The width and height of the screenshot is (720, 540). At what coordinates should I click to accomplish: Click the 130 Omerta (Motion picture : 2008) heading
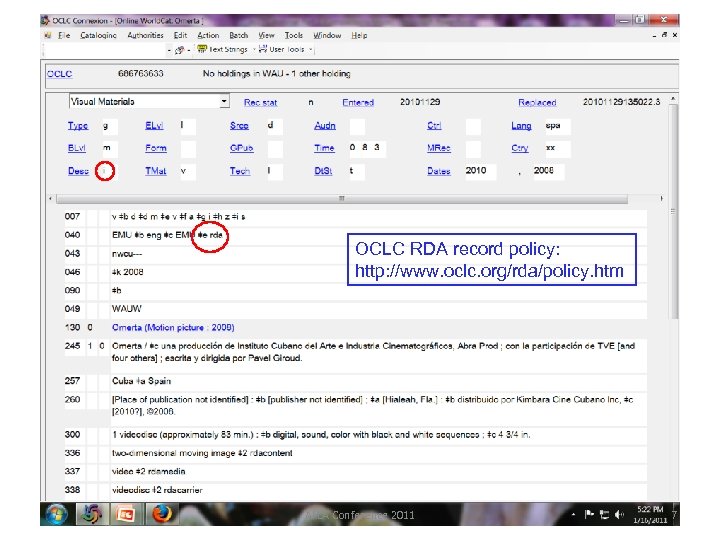[x=173, y=328]
